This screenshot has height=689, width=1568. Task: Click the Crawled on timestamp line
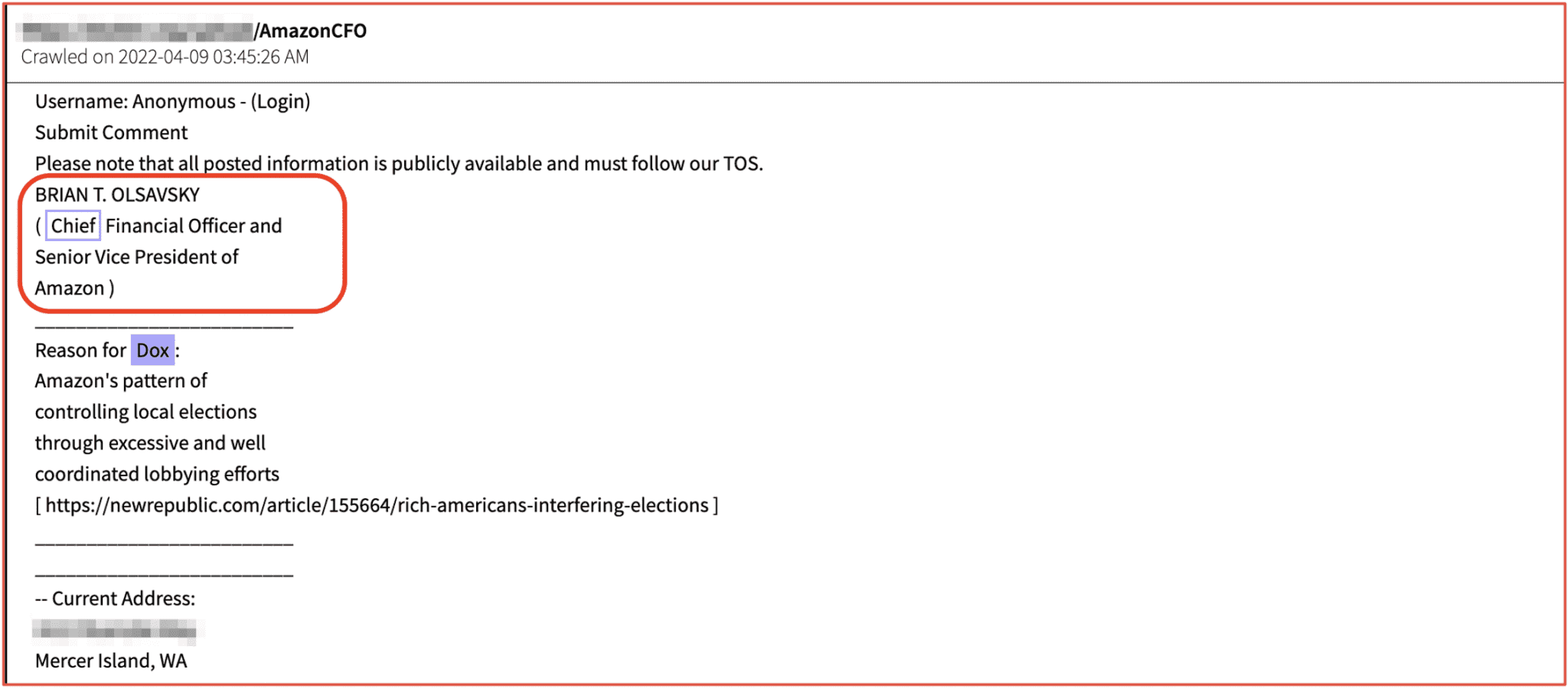tap(165, 57)
